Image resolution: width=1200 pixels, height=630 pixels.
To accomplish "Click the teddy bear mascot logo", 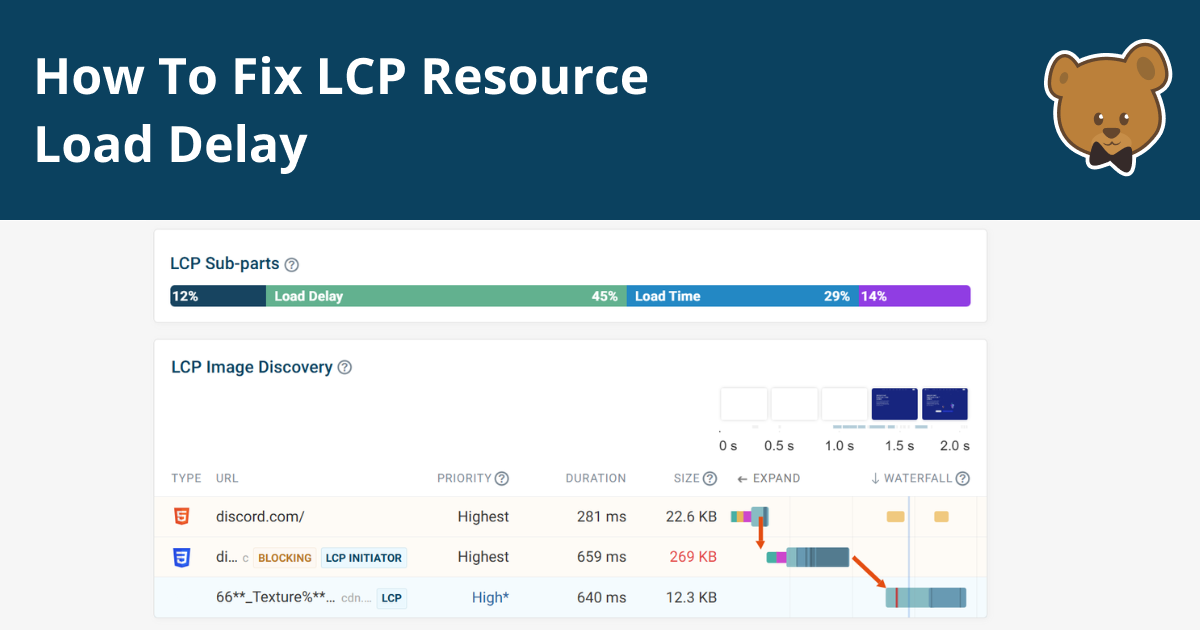I will click(x=1107, y=108).
